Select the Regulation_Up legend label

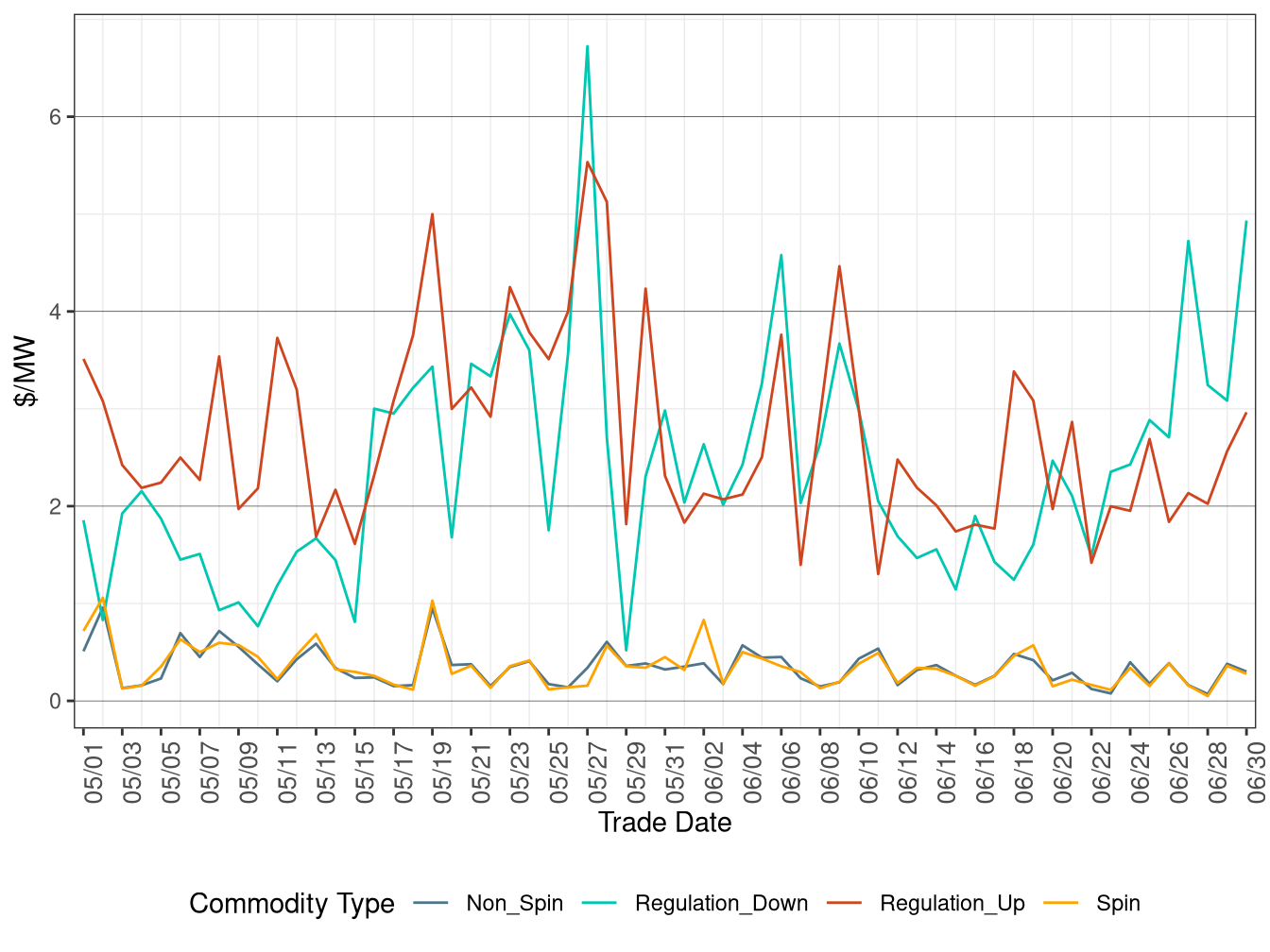pos(952,904)
